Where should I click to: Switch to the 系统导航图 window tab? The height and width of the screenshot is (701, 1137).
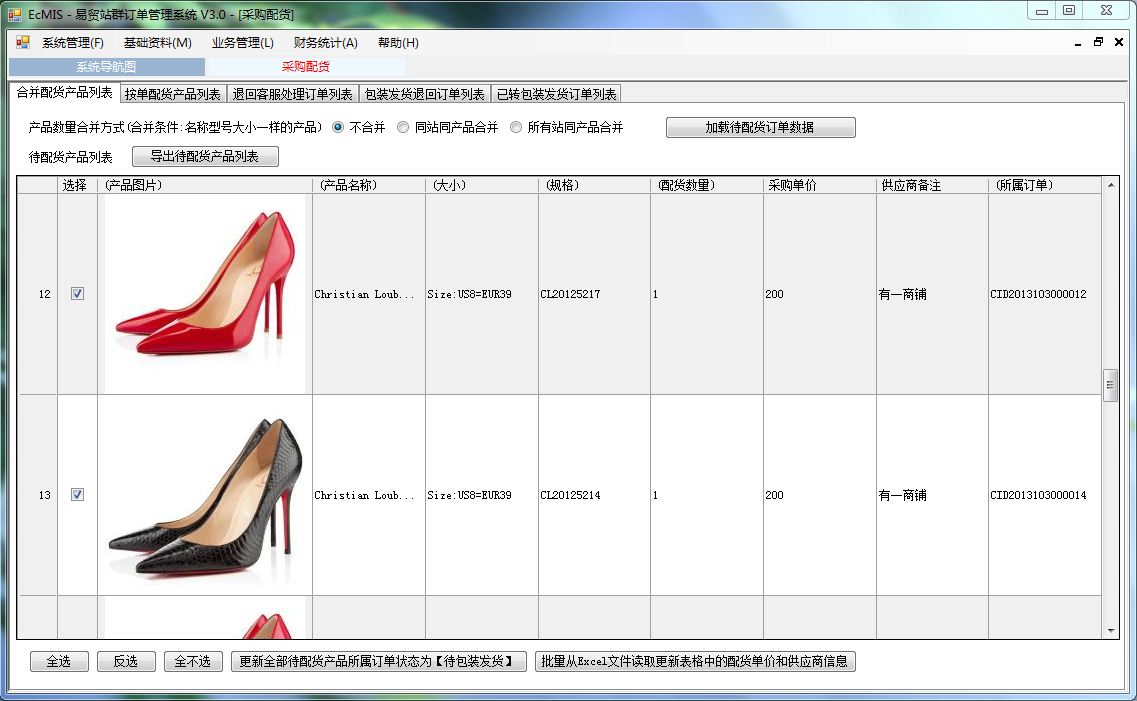[107, 67]
